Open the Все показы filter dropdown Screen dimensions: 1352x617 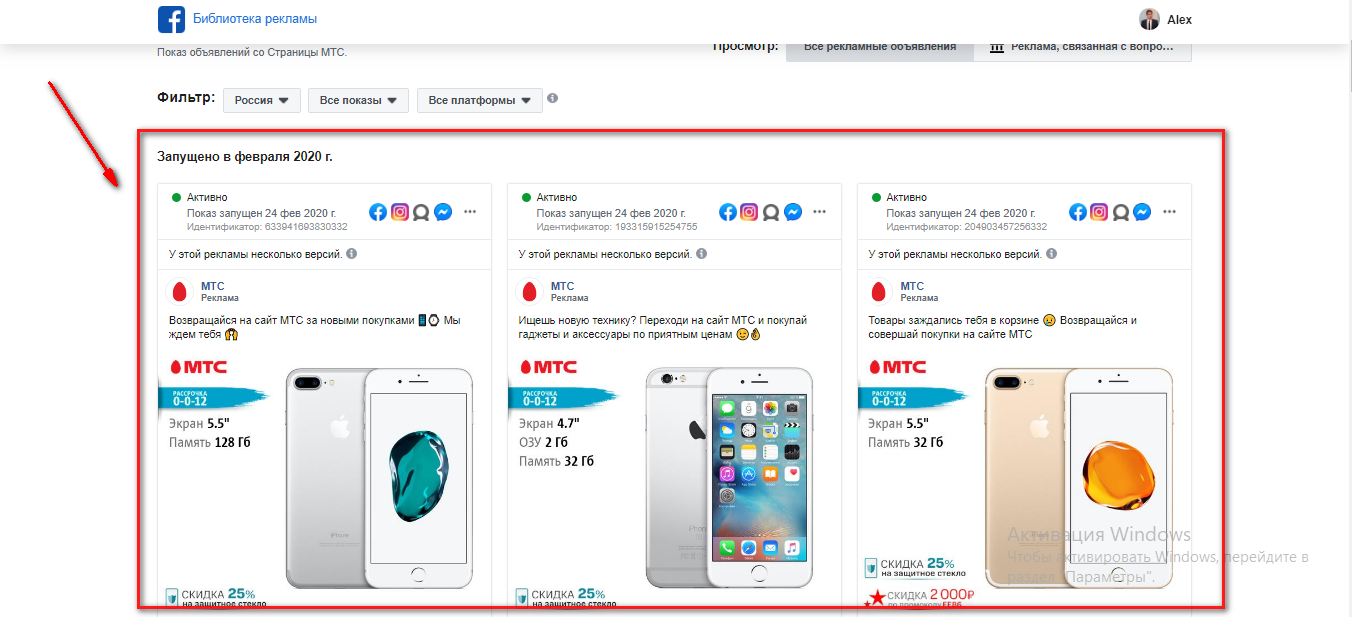[x=359, y=100]
